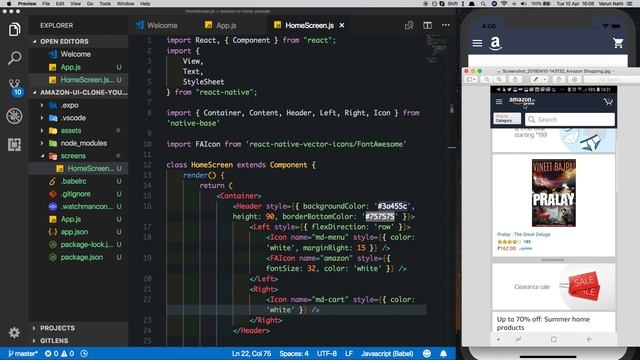Image resolution: width=640 pixels, height=360 pixels.
Task: Click the zoom out button in Preview toolbar
Action: pos(487,80)
